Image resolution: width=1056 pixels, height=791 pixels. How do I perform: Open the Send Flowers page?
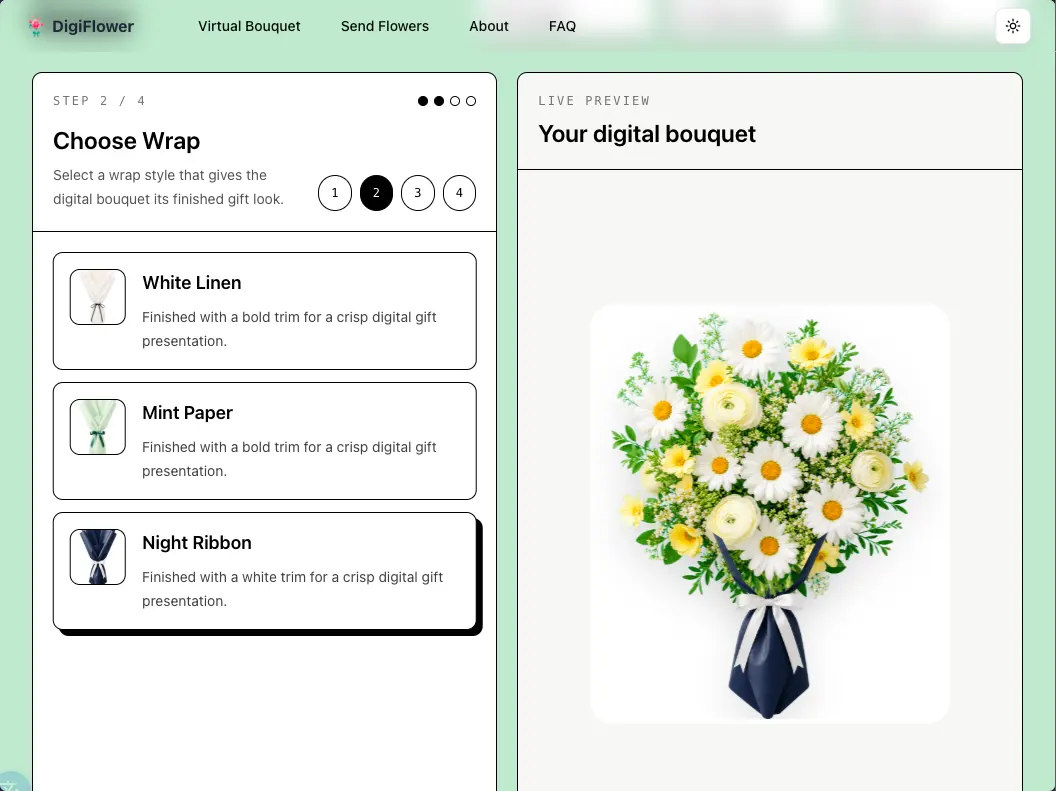coord(385,26)
